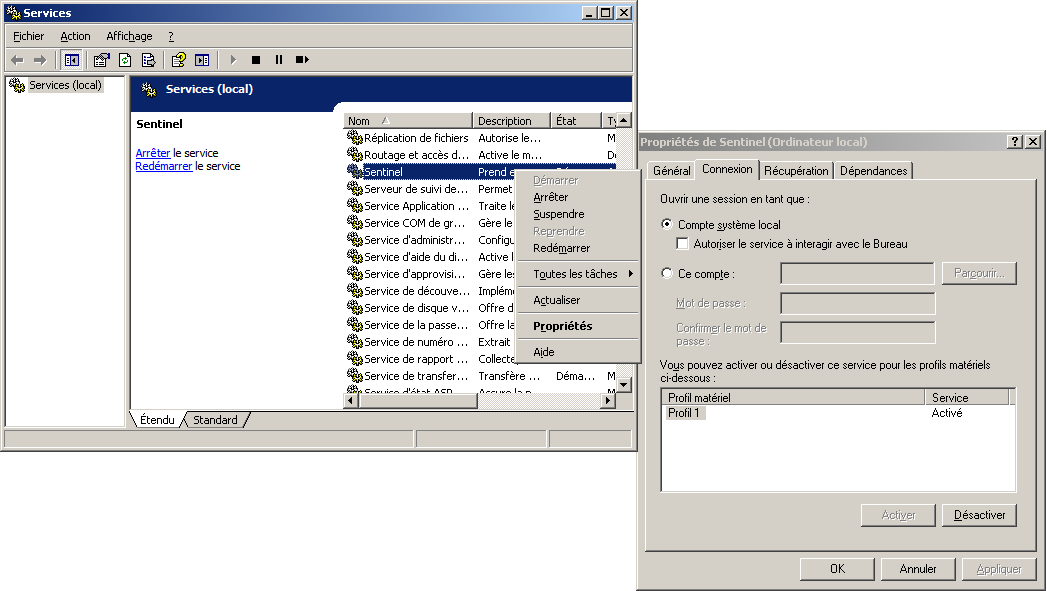Screen dimensions: 1047x591
Task: Click gear icon of Réplication de fichiers row
Action: coord(355,138)
